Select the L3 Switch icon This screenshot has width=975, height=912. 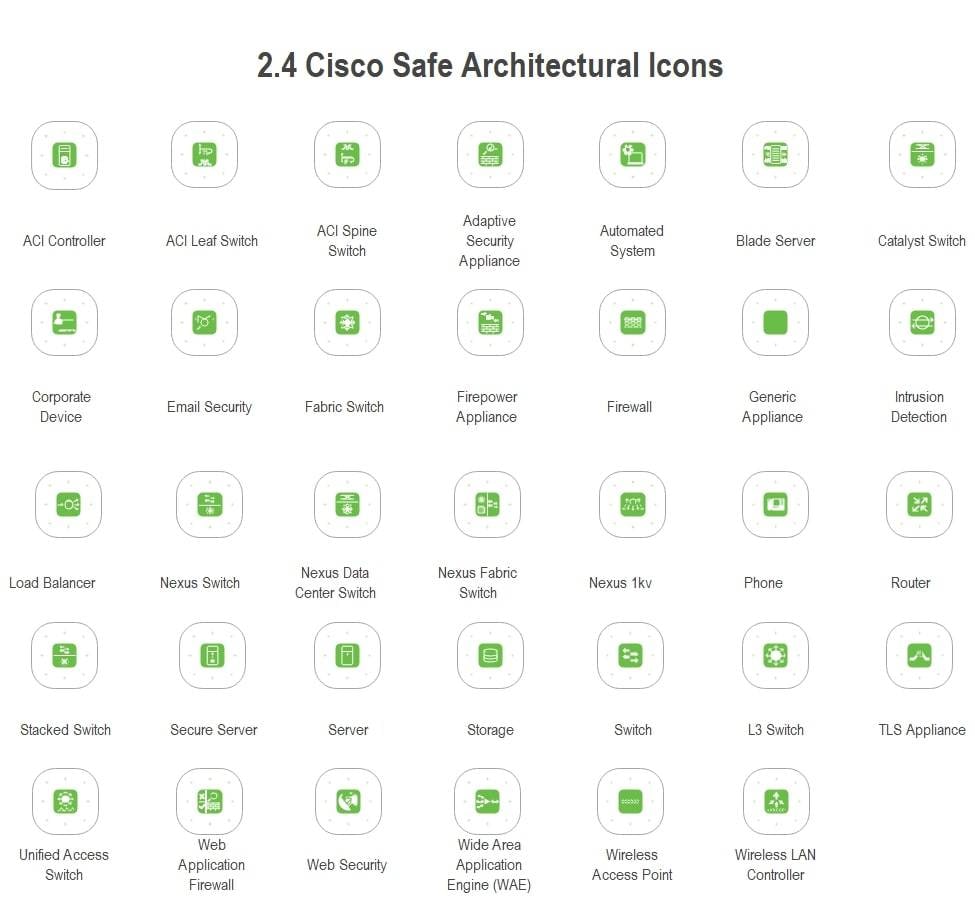[775, 655]
